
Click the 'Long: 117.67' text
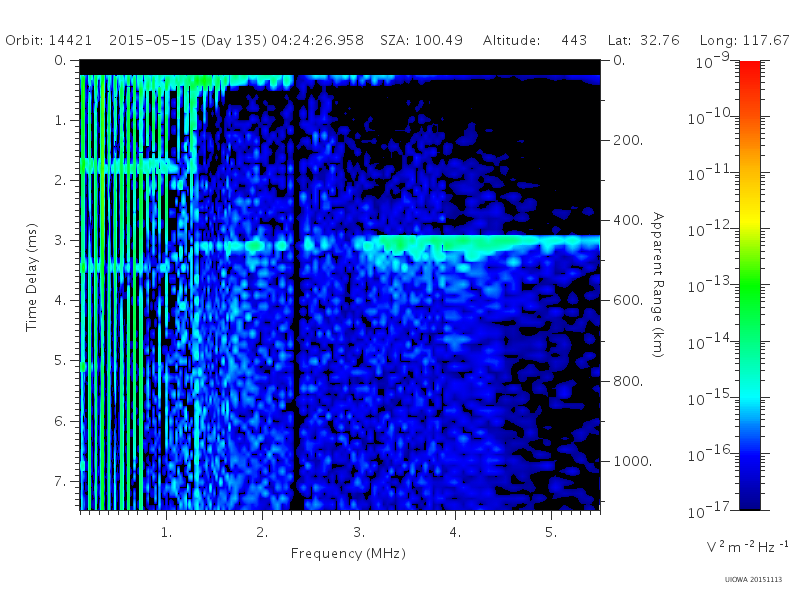(x=744, y=40)
